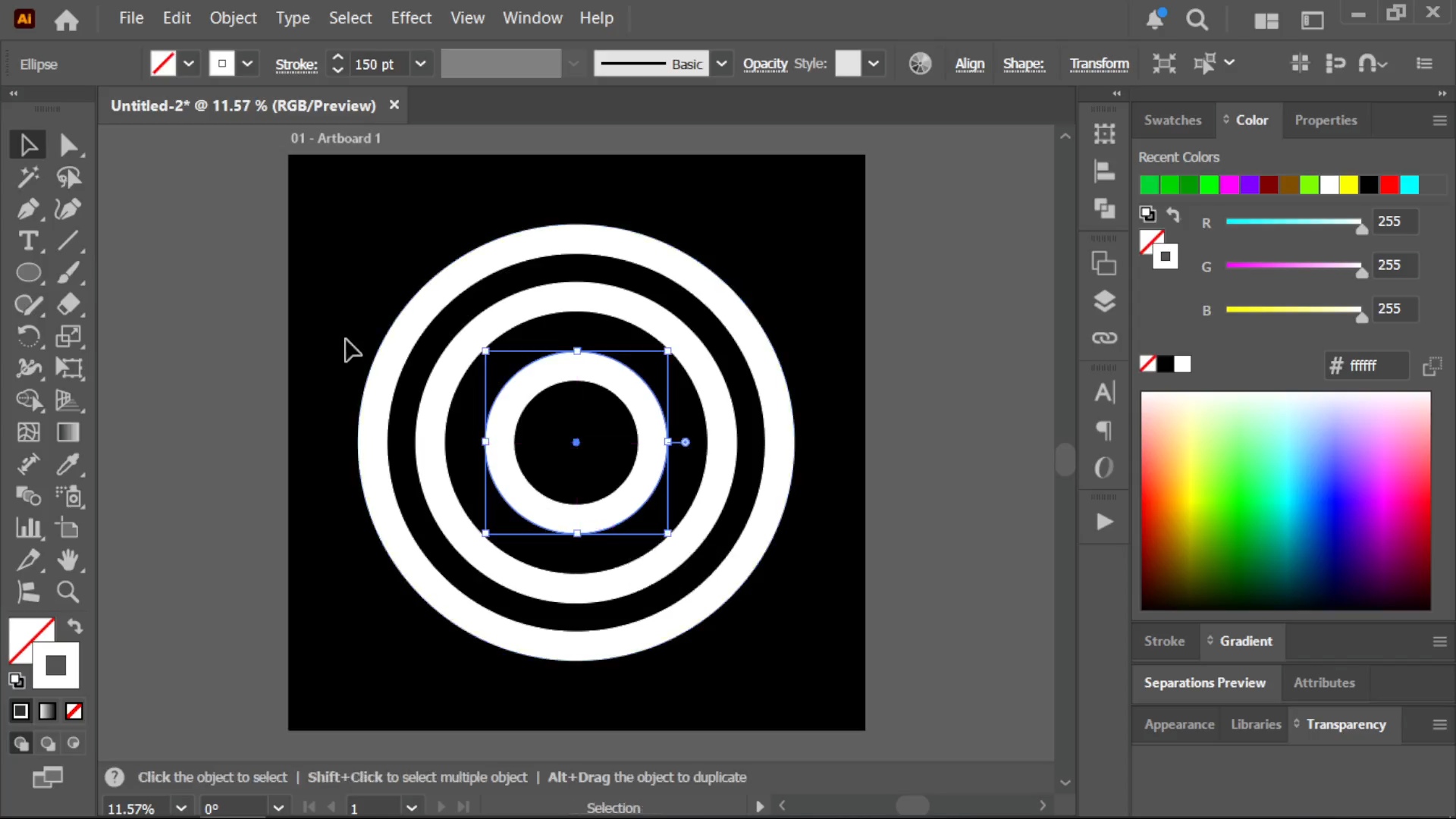Open the Basic brush definition dropdown
The width and height of the screenshot is (1456, 819).
click(x=722, y=64)
